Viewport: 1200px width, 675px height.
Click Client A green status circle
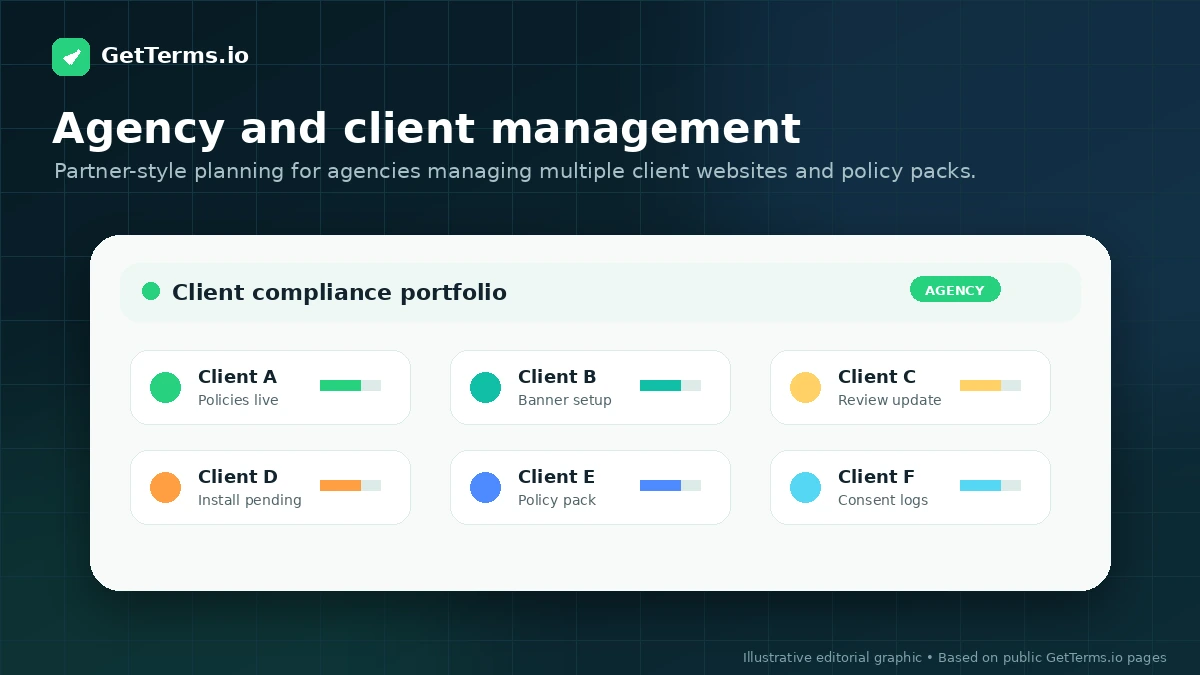pos(166,387)
